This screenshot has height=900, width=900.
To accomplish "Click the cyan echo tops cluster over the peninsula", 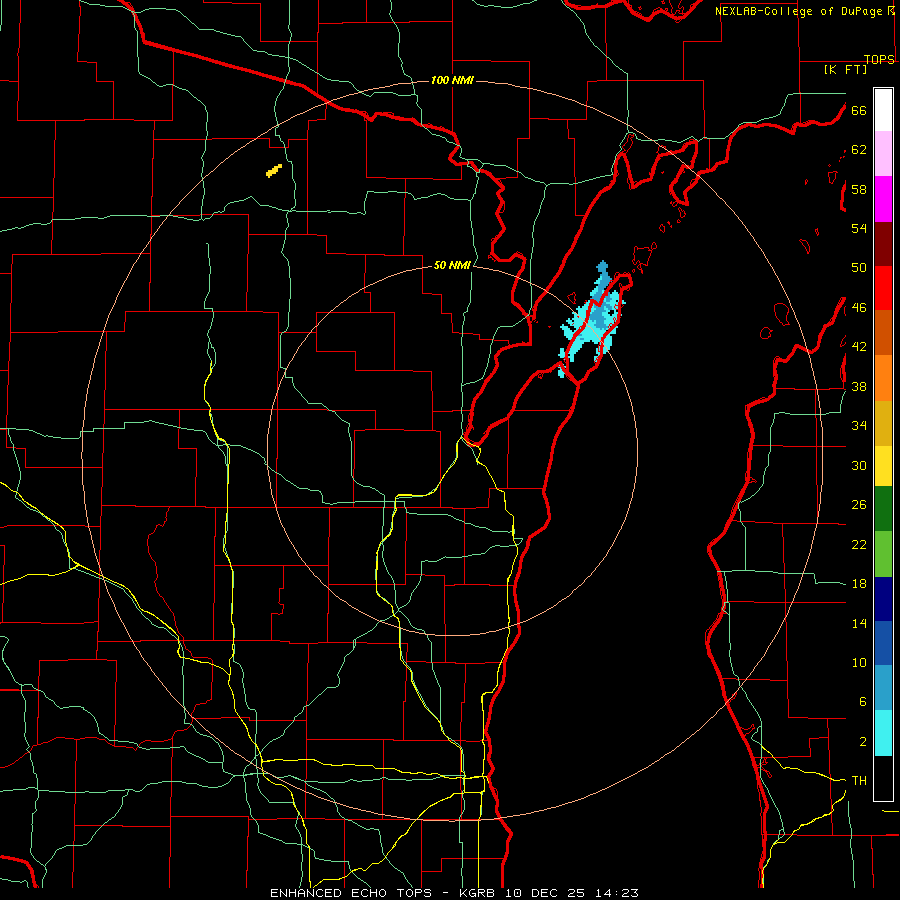I will pyautogui.click(x=593, y=320).
